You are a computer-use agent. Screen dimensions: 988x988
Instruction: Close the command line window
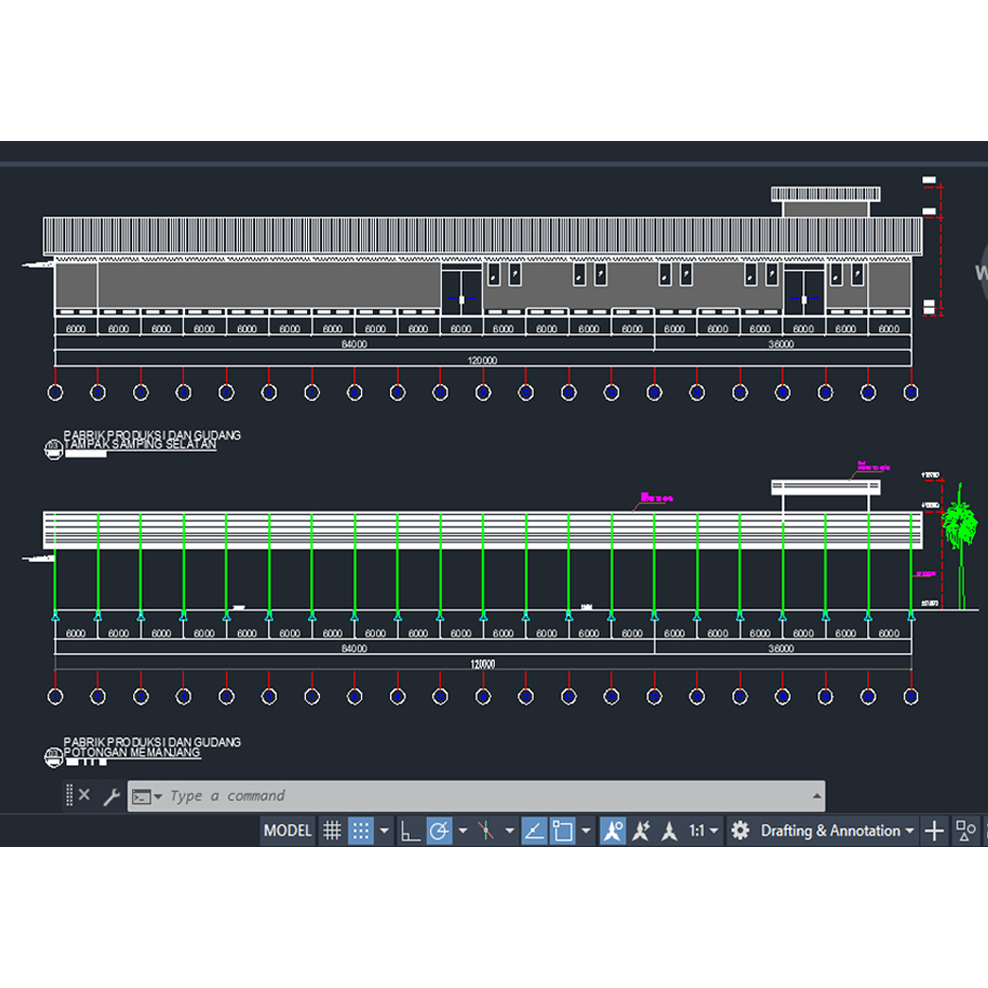84,795
